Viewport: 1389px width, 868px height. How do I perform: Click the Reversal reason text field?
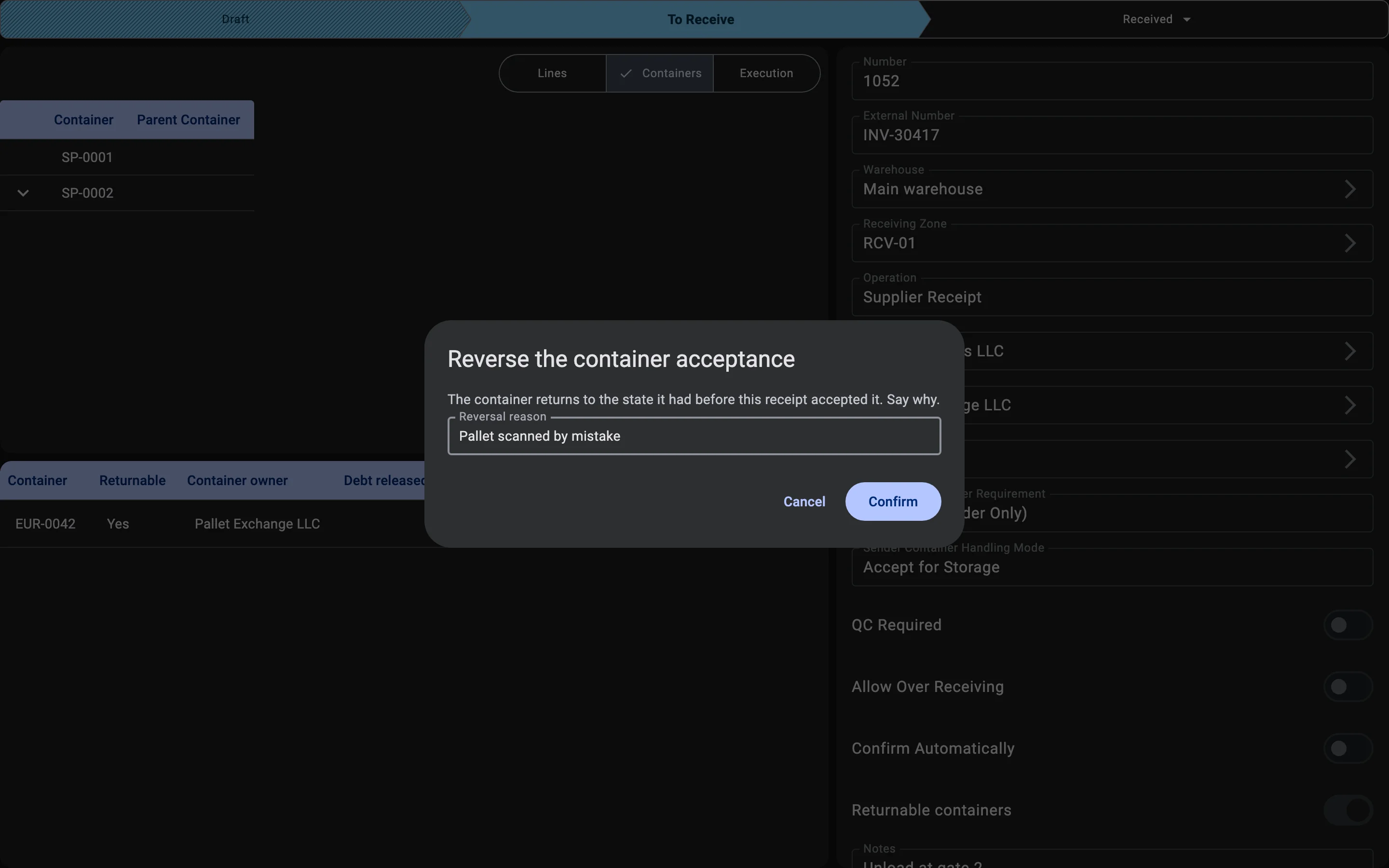(694, 436)
